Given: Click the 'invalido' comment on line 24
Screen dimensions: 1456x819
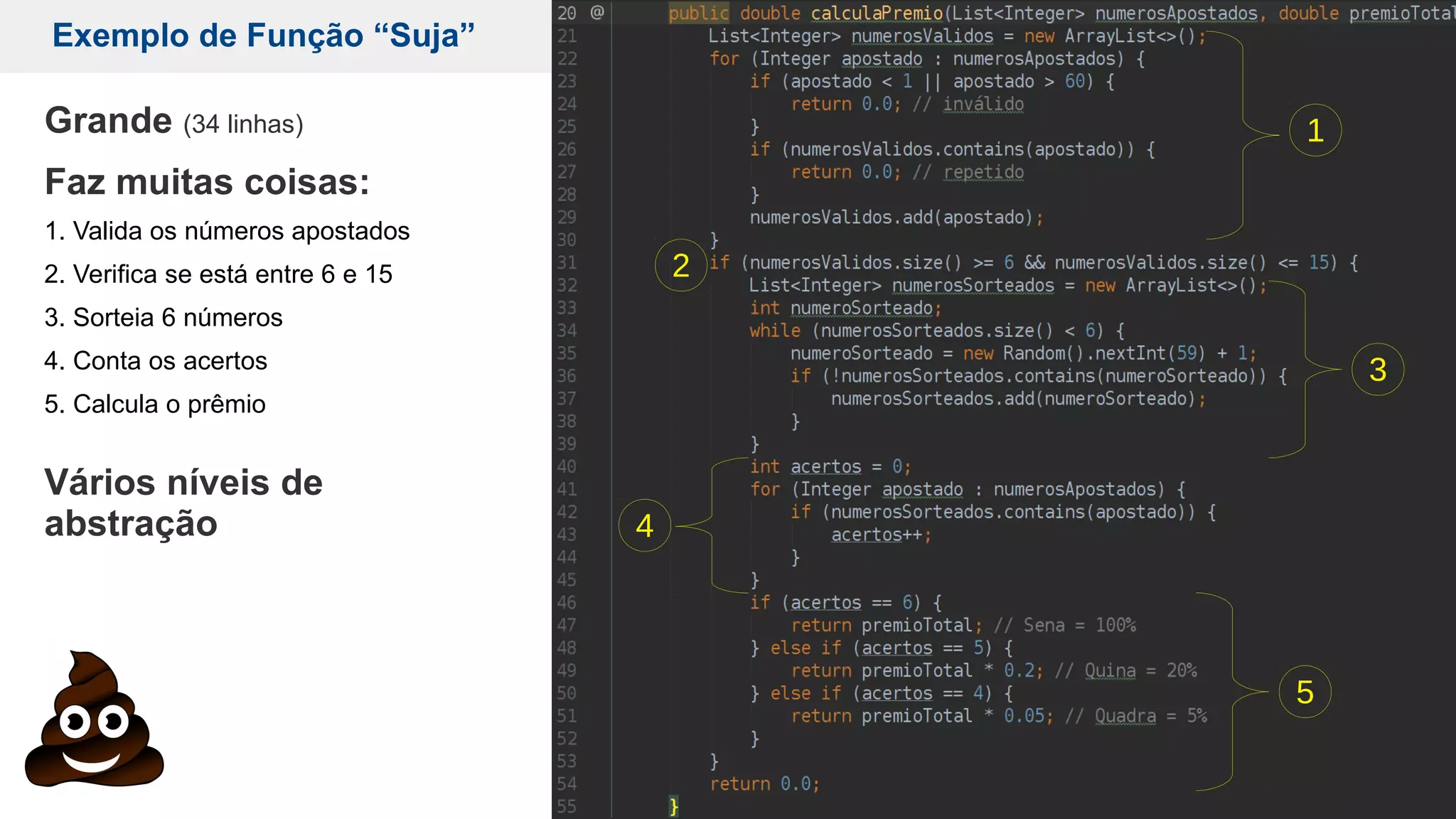Looking at the screenshot, I should tap(983, 105).
